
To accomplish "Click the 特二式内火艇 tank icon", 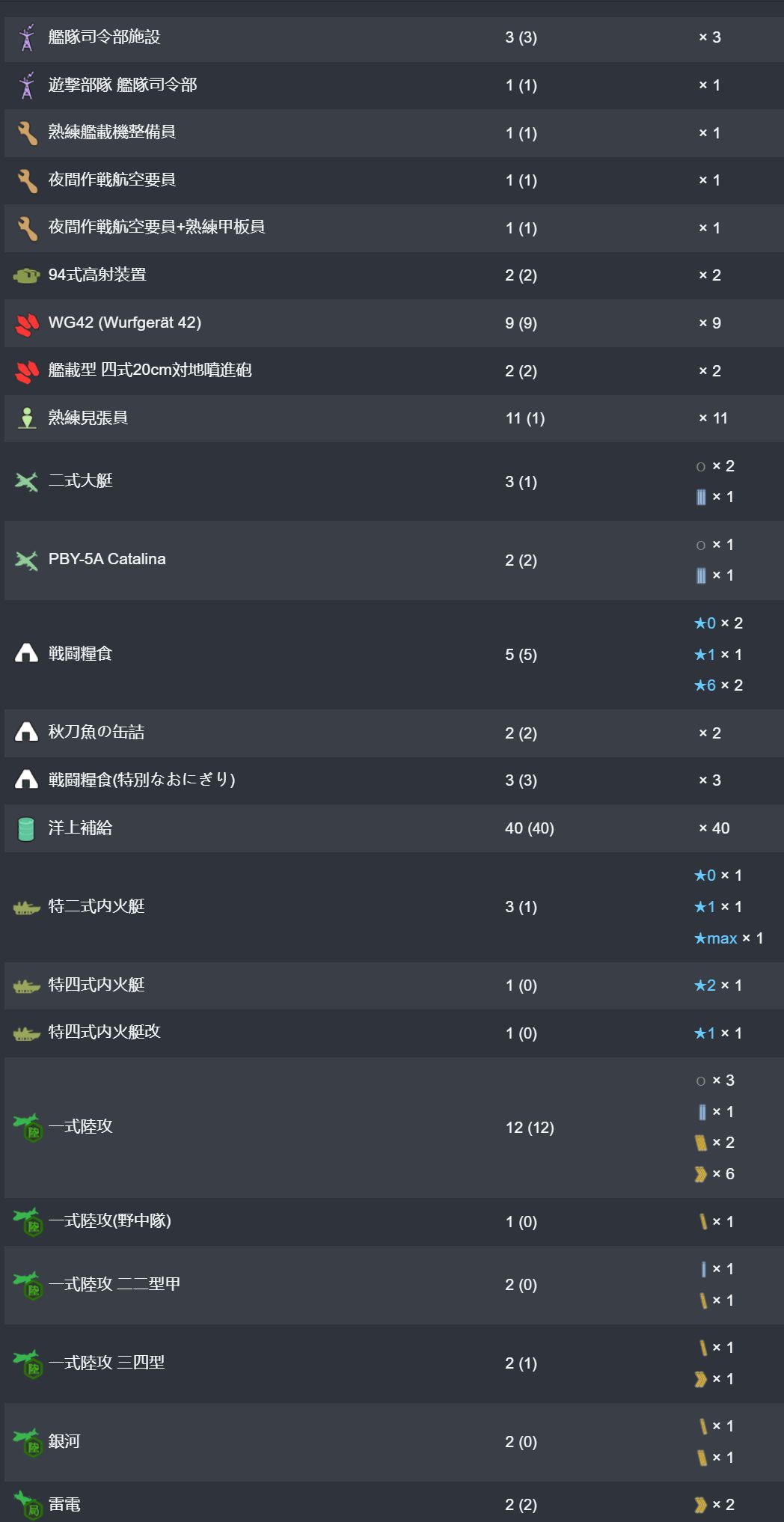I will pyautogui.click(x=26, y=908).
